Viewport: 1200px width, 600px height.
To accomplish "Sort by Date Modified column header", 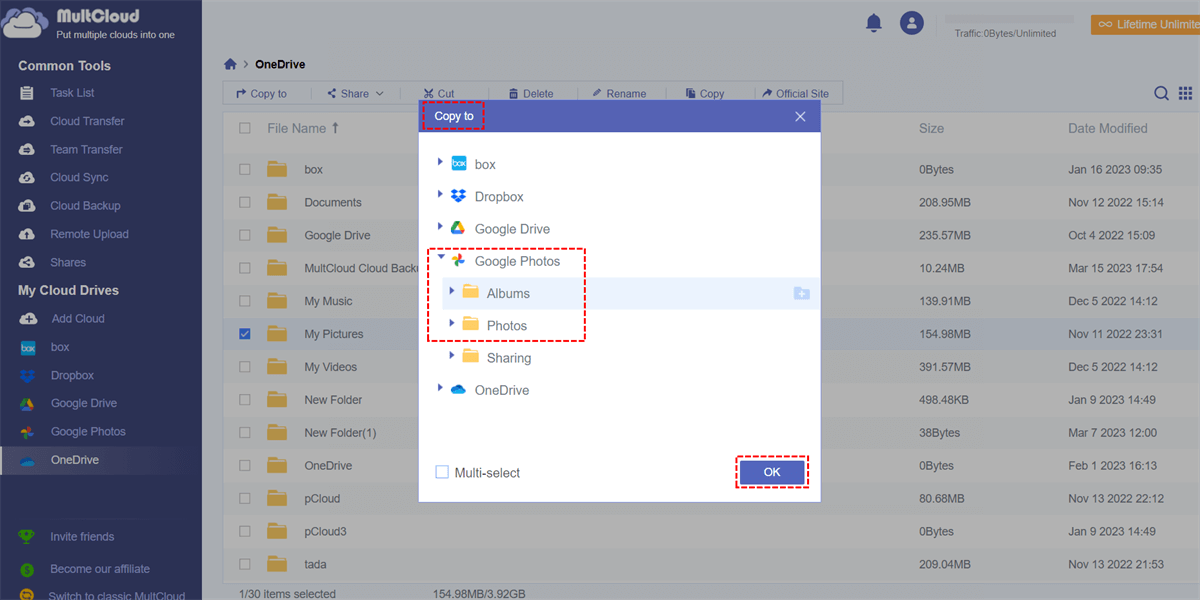I will pos(1108,128).
